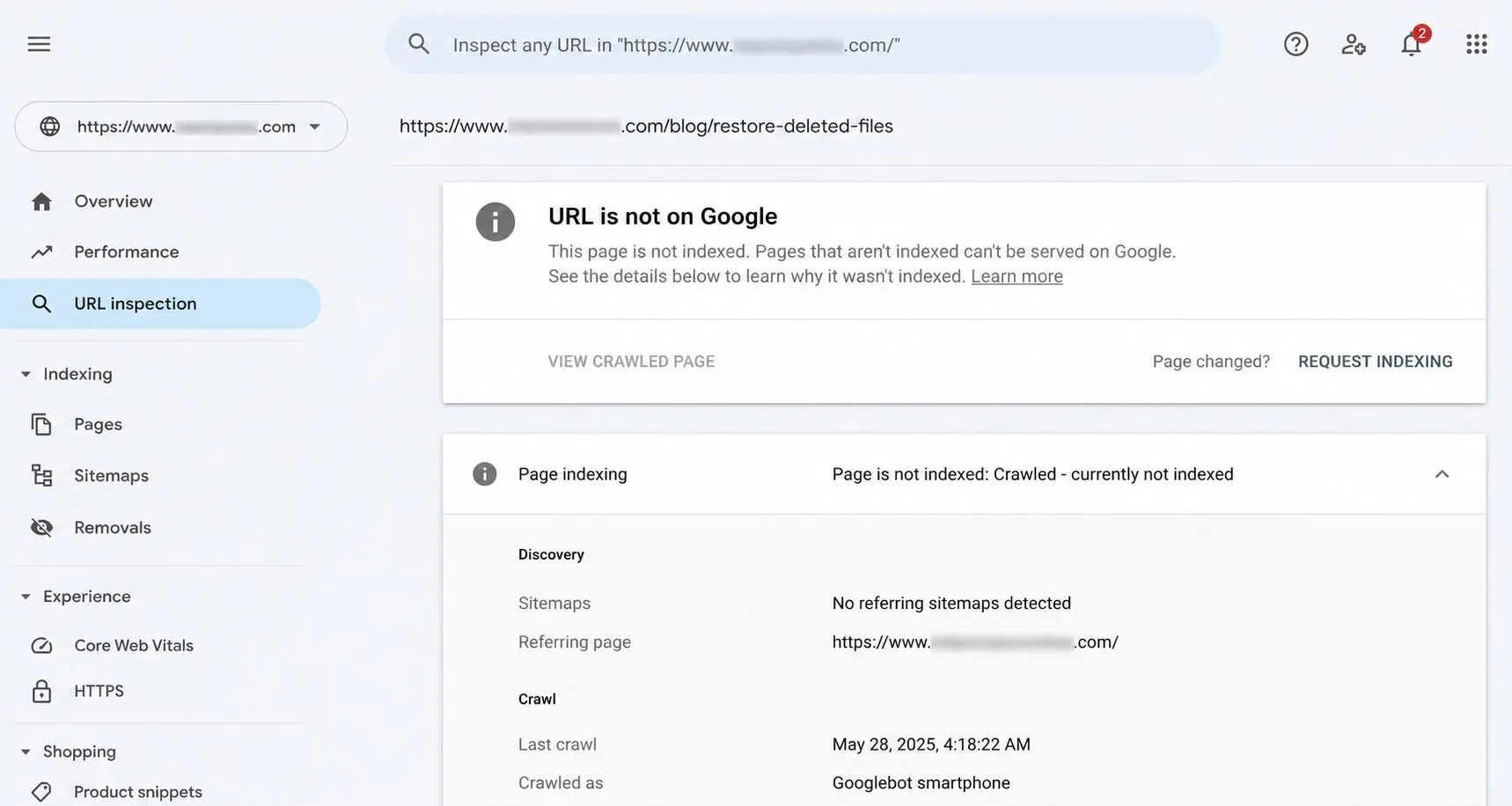This screenshot has width=1512, height=806.
Task: Click the referring page URL value
Action: coord(975,642)
